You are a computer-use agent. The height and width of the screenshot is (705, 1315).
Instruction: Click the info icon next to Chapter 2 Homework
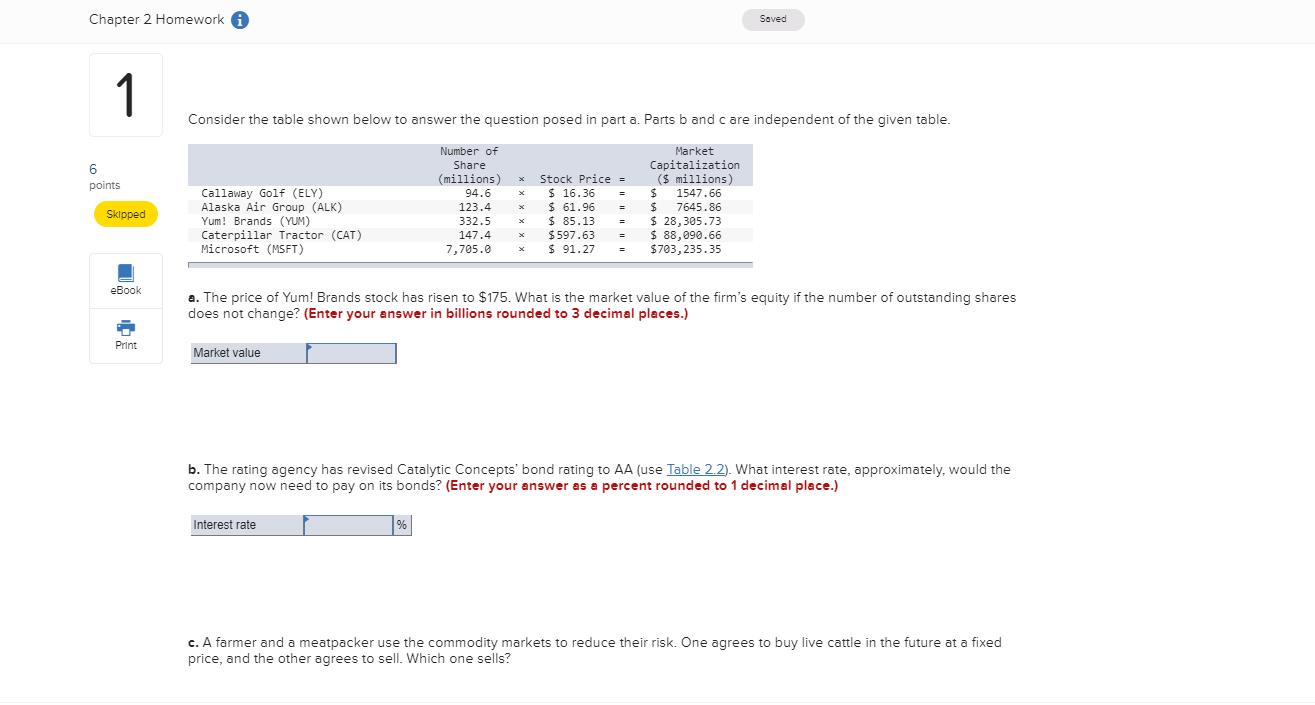pyautogui.click(x=240, y=20)
